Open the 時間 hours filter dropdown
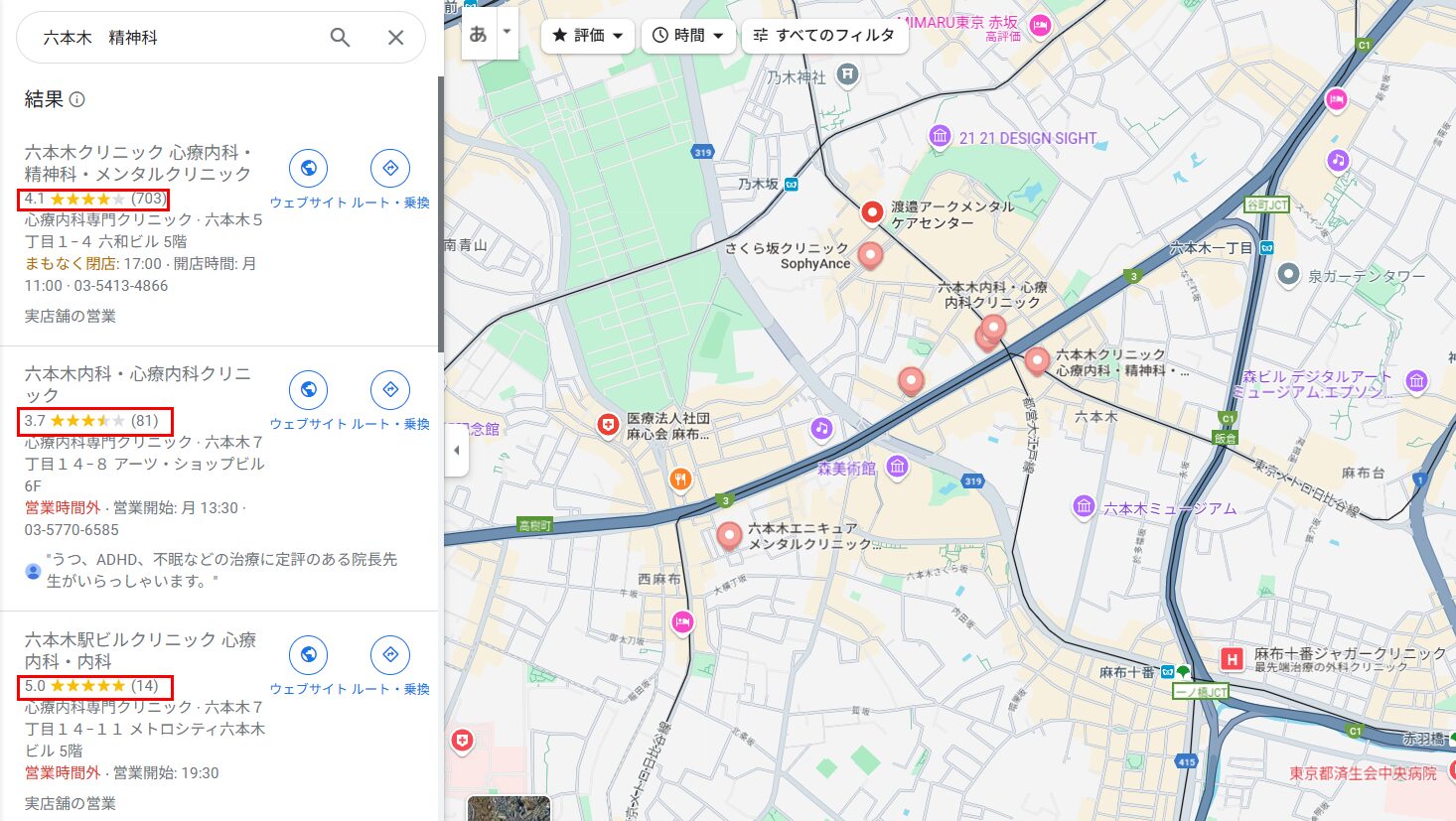 pos(688,36)
